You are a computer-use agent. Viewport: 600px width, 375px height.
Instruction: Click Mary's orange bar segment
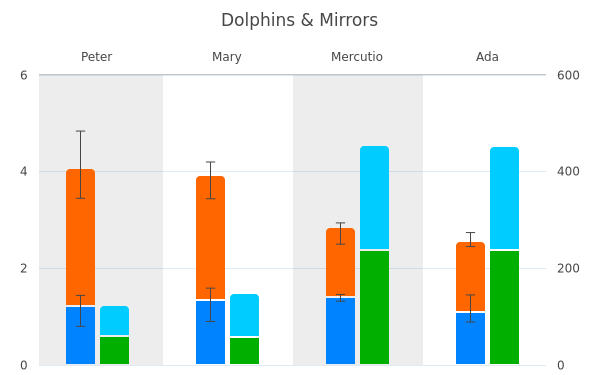(x=210, y=237)
